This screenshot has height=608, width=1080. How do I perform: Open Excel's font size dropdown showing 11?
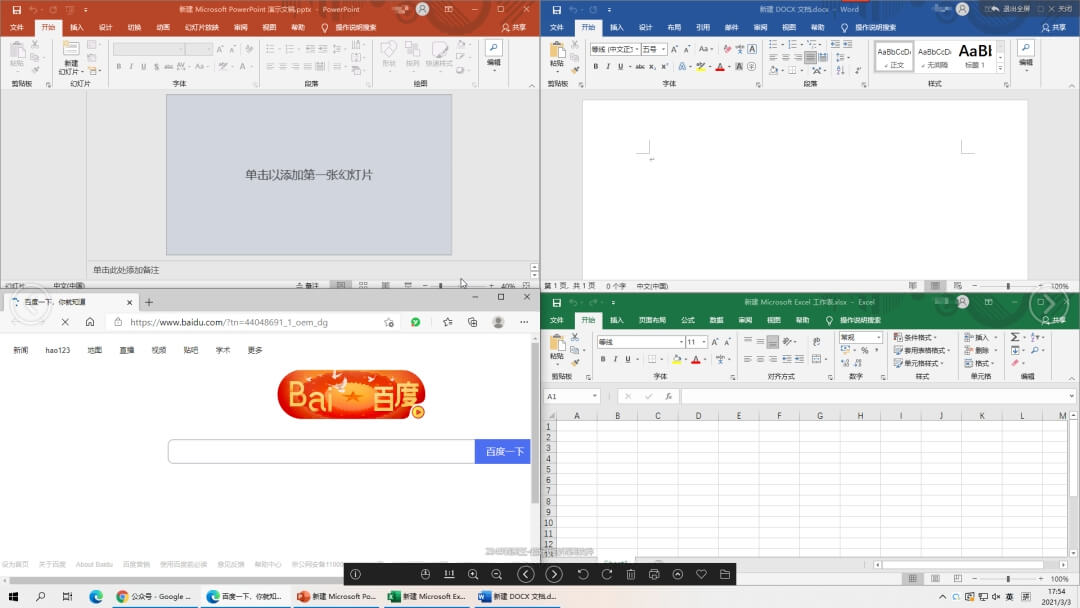coord(706,342)
